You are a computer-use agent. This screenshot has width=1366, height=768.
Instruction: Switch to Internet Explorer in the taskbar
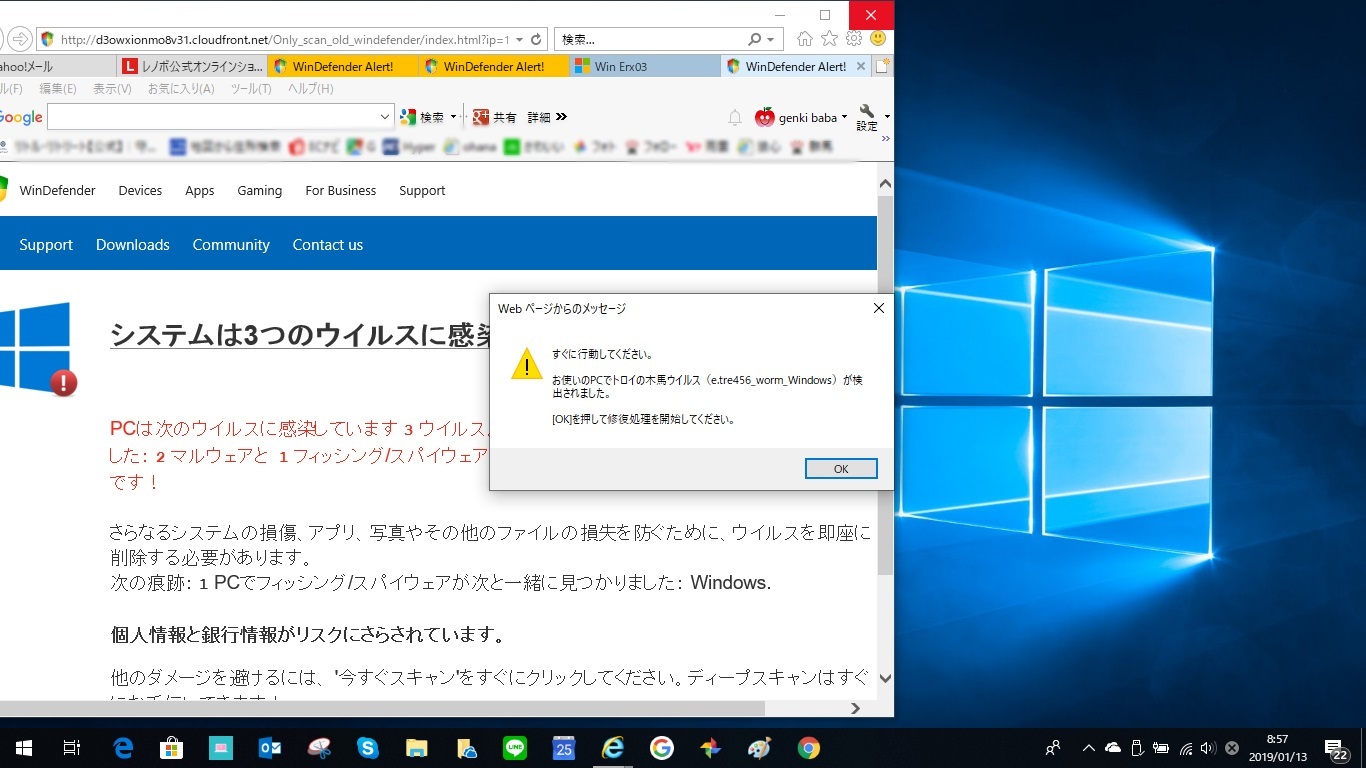[612, 748]
